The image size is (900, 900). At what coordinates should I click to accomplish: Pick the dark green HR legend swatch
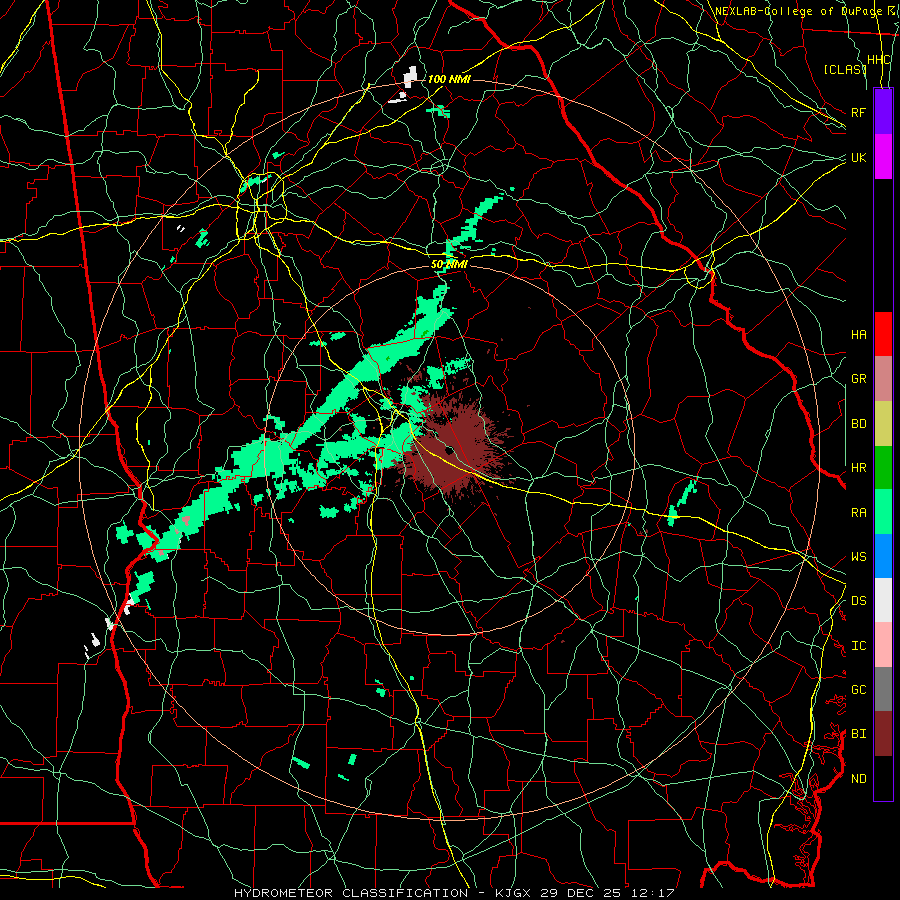[883, 467]
